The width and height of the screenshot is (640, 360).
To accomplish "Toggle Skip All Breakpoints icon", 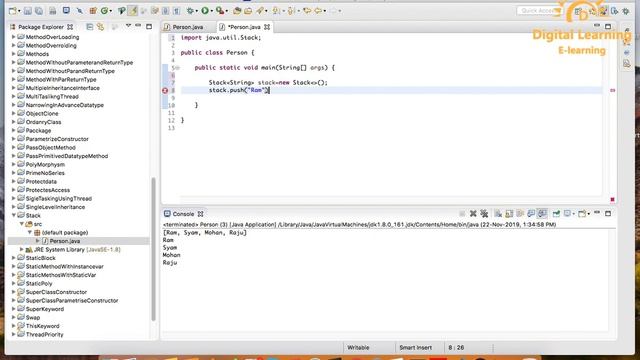I will [x=80, y=11].
